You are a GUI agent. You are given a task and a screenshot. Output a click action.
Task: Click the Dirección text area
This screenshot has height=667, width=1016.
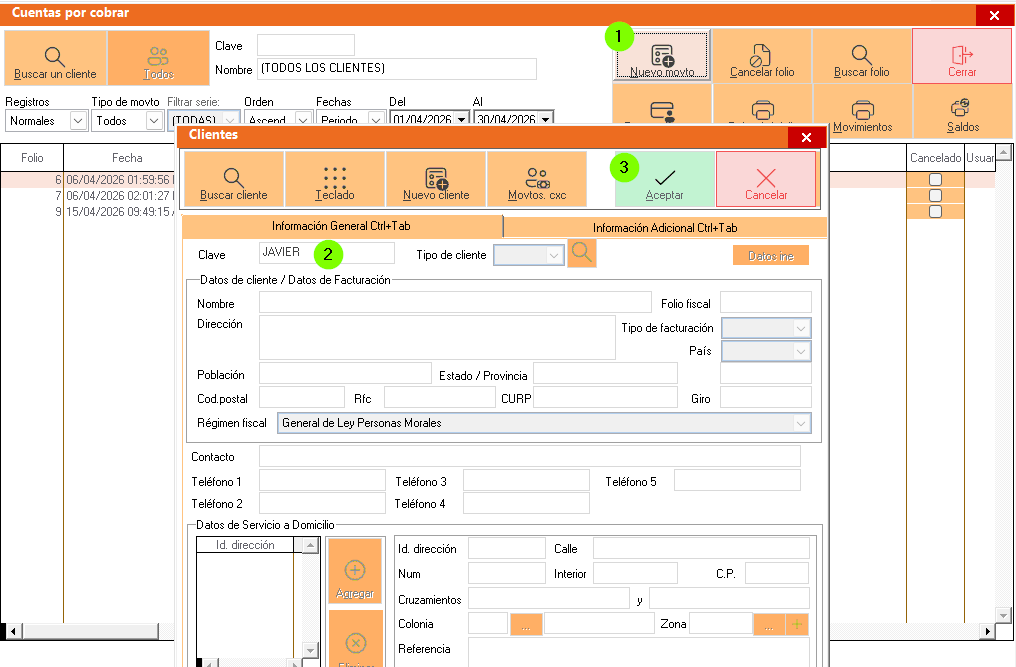point(437,337)
